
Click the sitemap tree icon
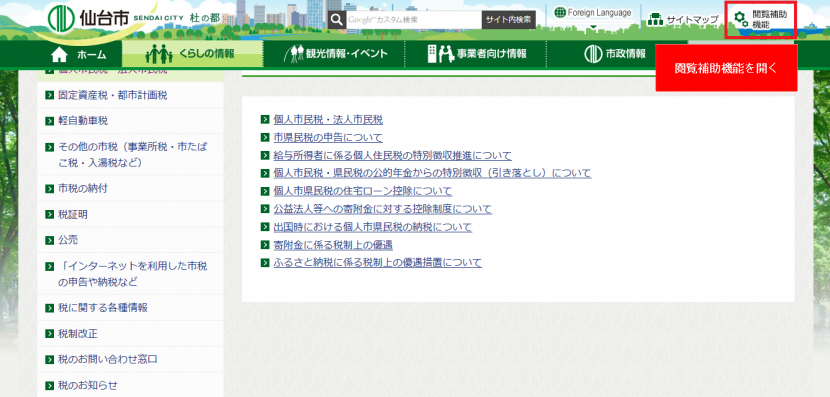coord(655,20)
